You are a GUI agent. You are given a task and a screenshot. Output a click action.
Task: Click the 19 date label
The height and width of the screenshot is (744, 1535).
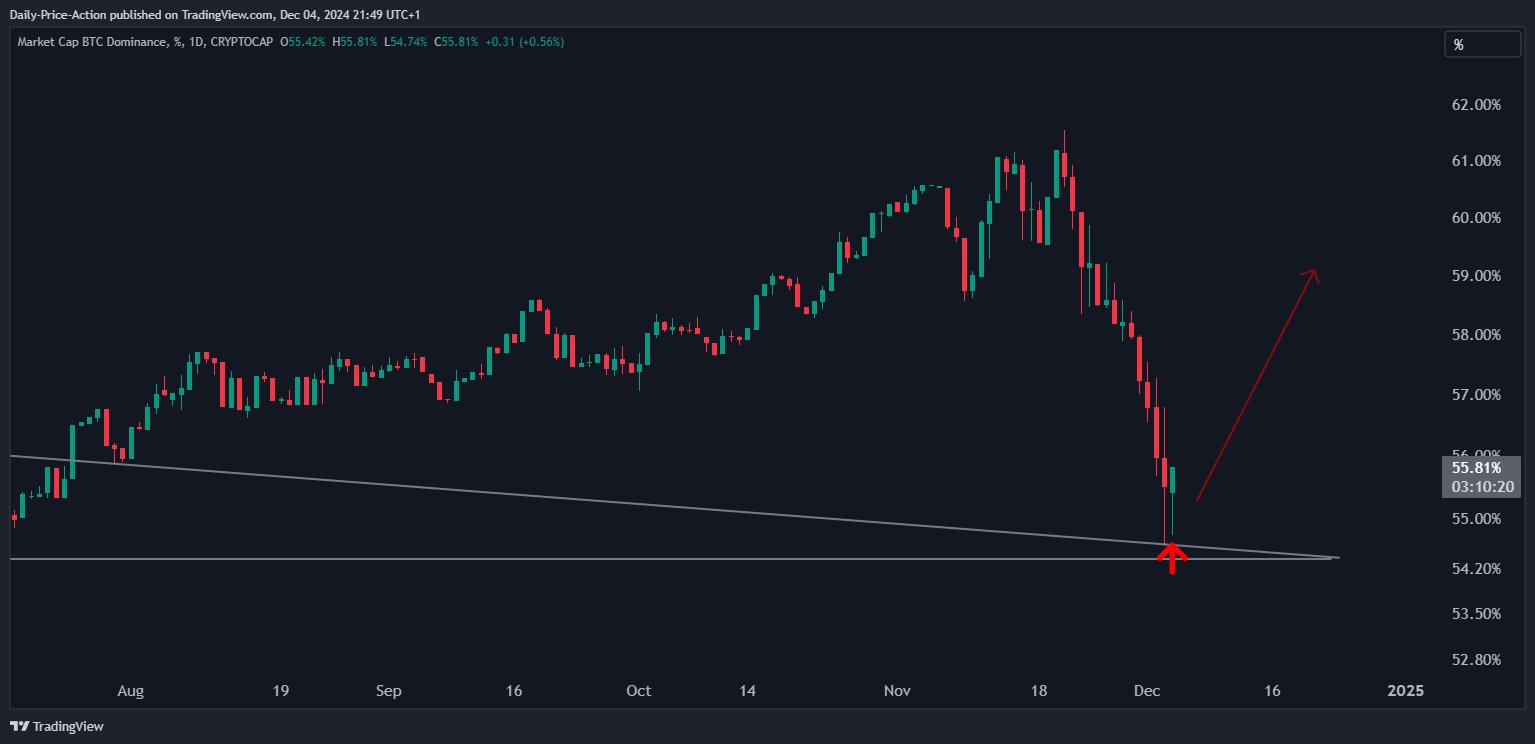(x=280, y=691)
